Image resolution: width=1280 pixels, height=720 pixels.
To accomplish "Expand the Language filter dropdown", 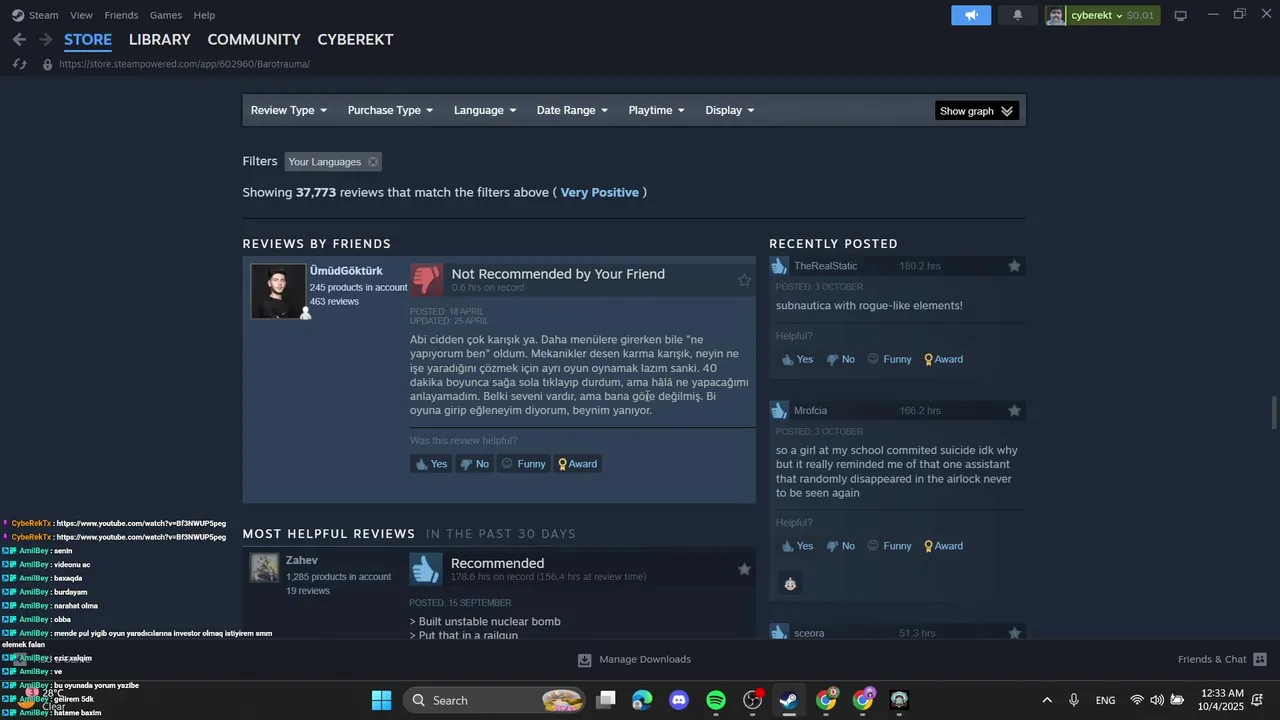I will pyautogui.click(x=485, y=110).
